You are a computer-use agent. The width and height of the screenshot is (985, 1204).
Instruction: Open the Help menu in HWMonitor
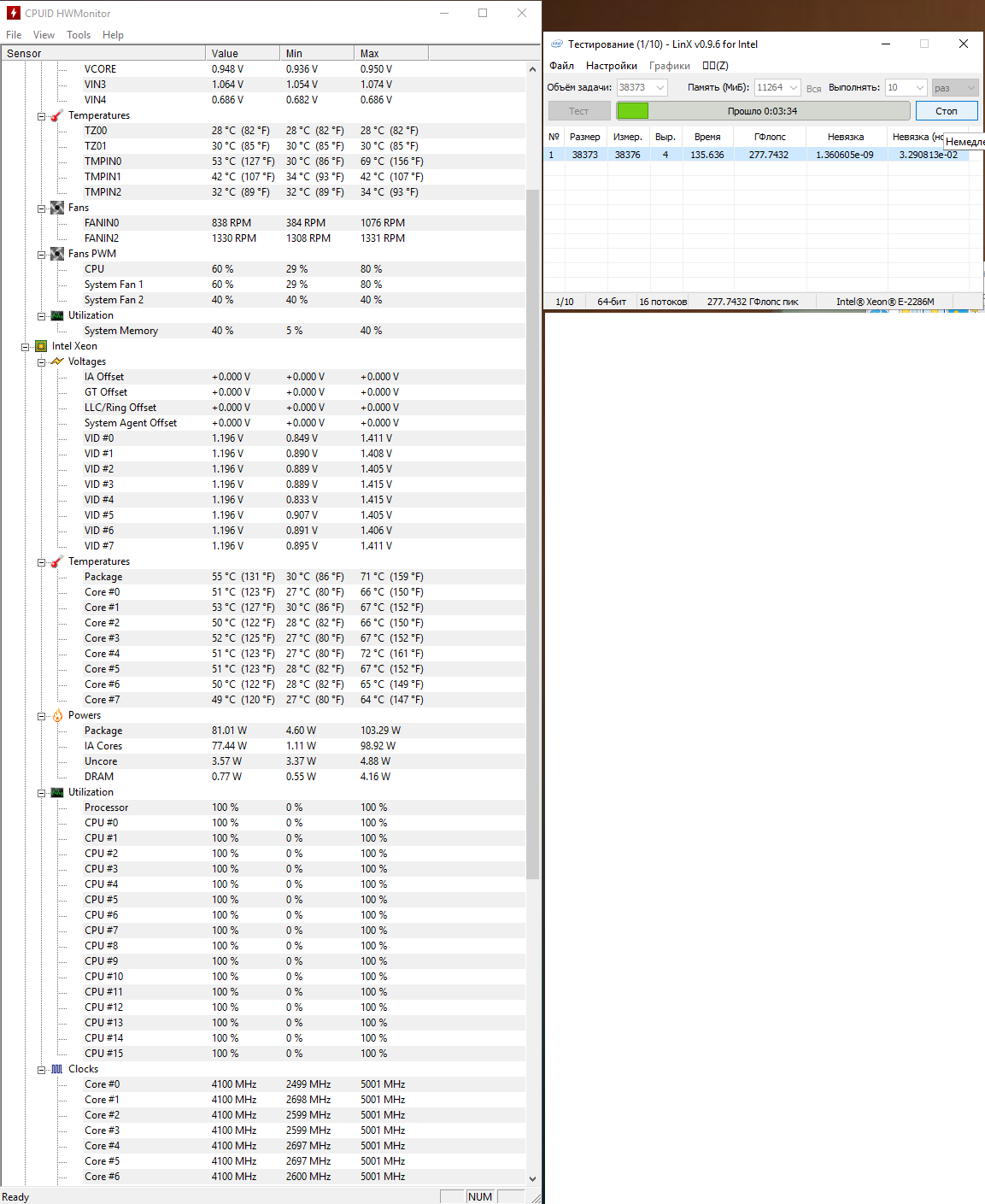(113, 35)
